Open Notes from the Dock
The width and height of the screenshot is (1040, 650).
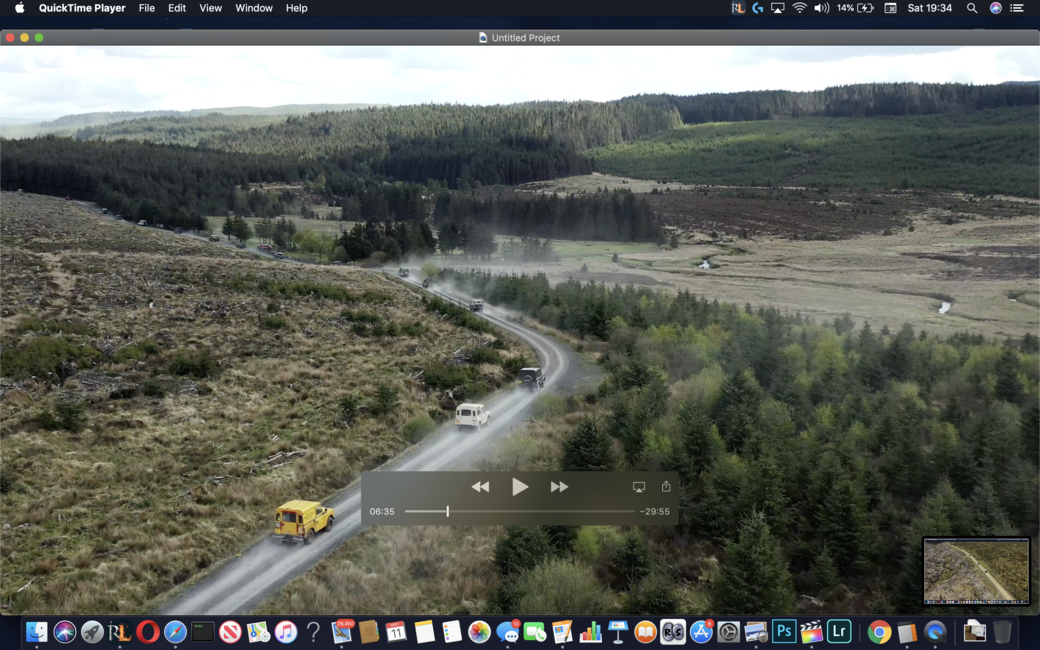424,631
